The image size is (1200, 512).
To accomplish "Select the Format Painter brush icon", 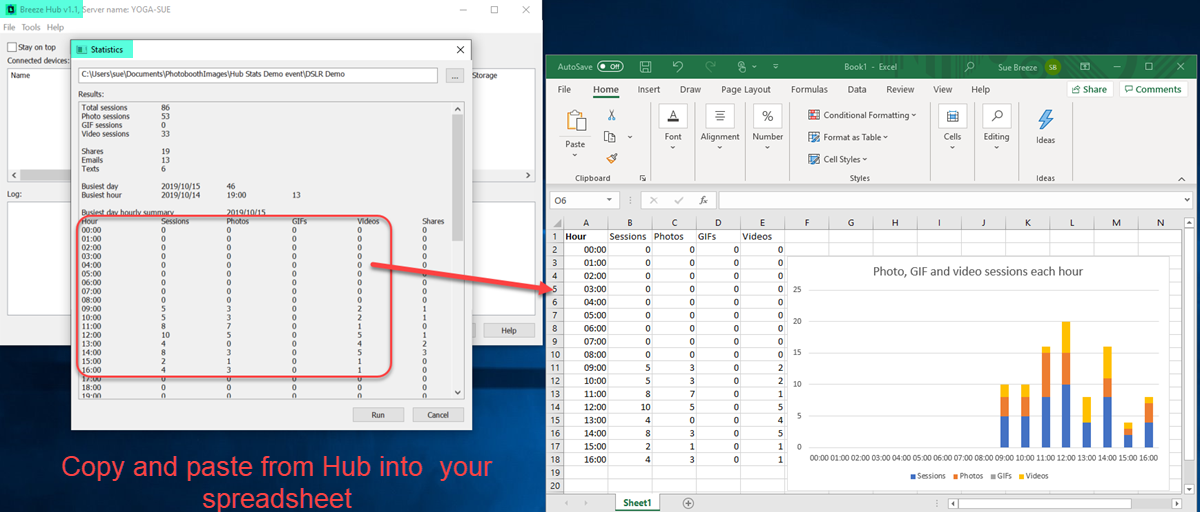I will pos(611,157).
